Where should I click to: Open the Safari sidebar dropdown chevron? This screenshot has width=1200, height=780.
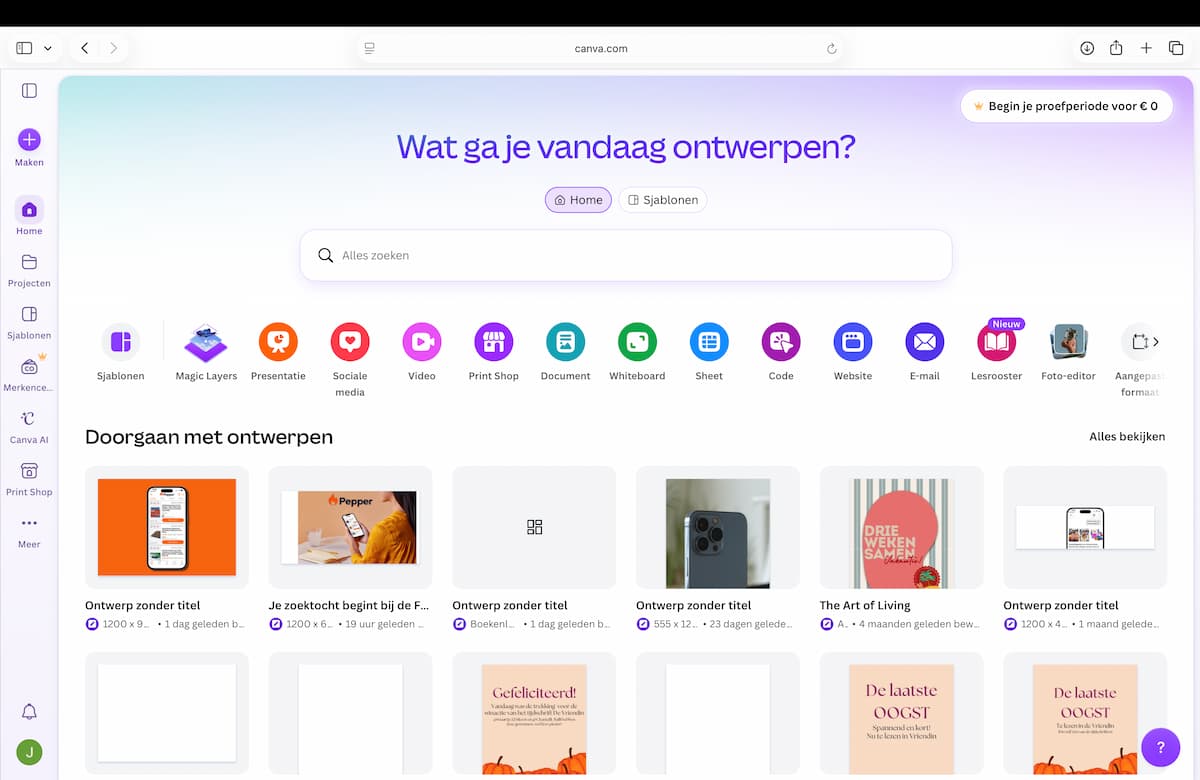47,48
